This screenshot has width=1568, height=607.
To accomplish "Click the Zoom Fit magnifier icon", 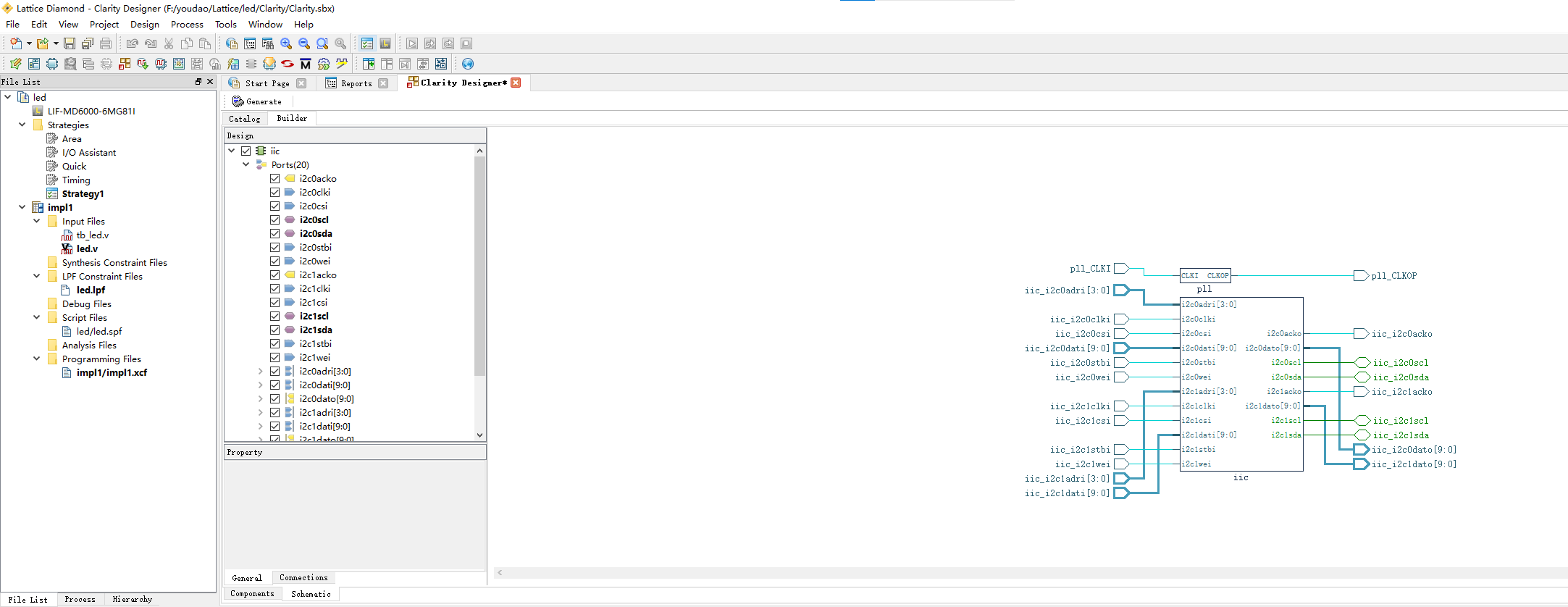I will tap(322, 43).
